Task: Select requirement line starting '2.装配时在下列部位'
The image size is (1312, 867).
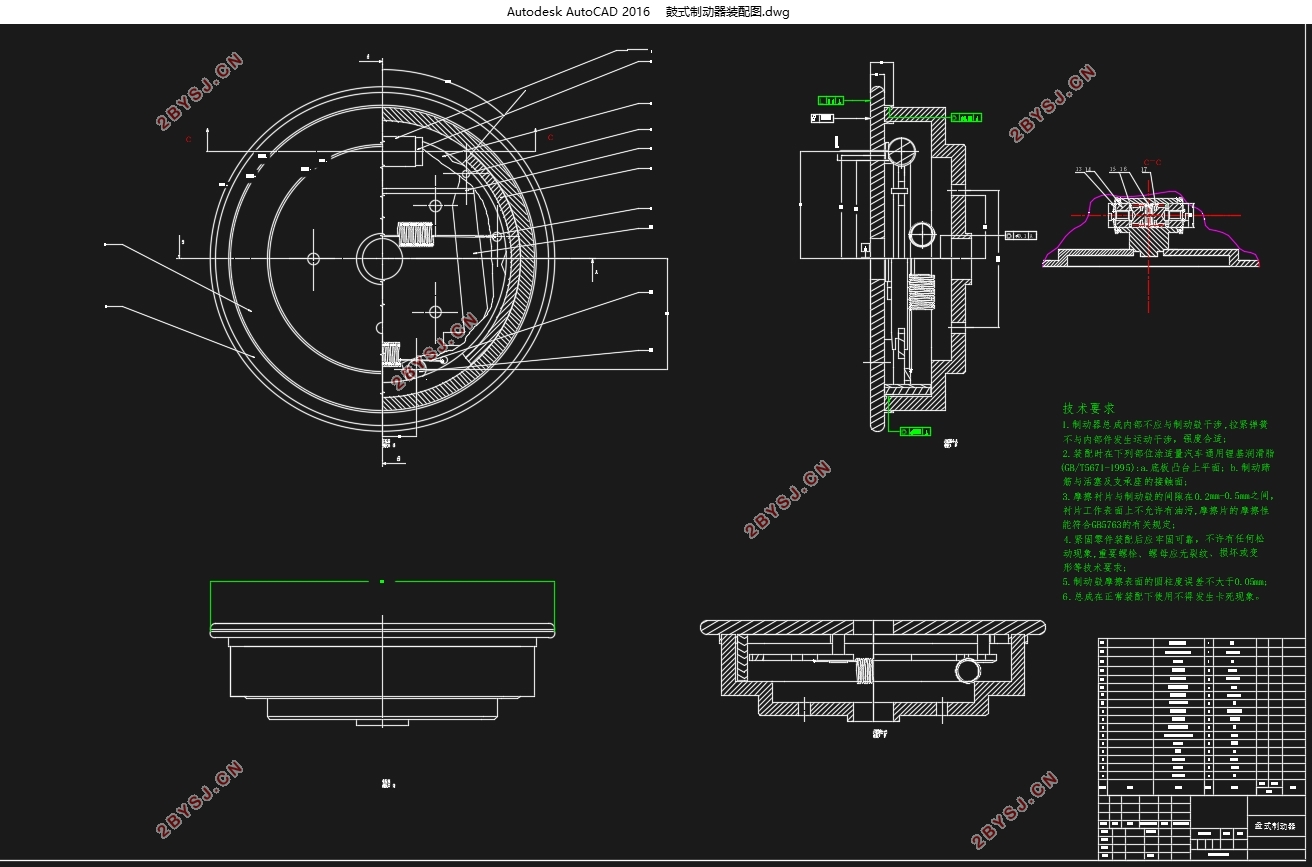Action: point(1166,453)
